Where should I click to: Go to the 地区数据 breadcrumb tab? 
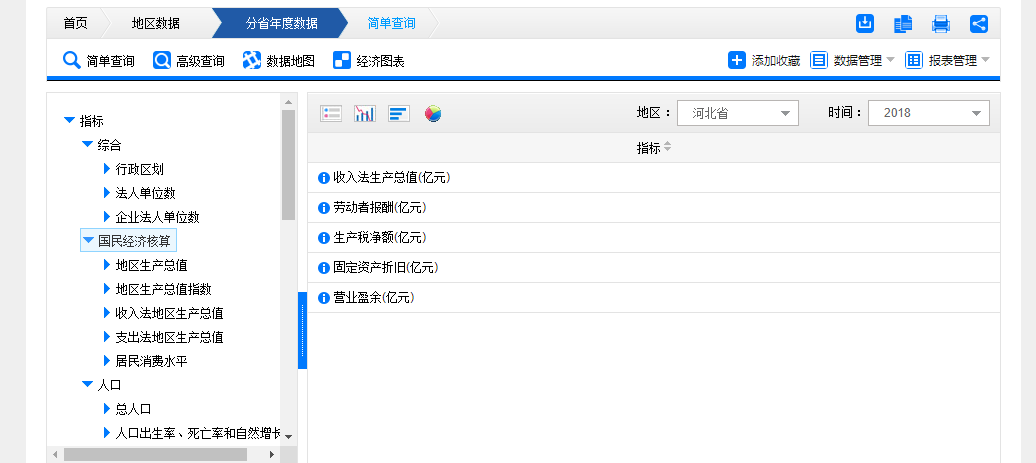[x=155, y=23]
